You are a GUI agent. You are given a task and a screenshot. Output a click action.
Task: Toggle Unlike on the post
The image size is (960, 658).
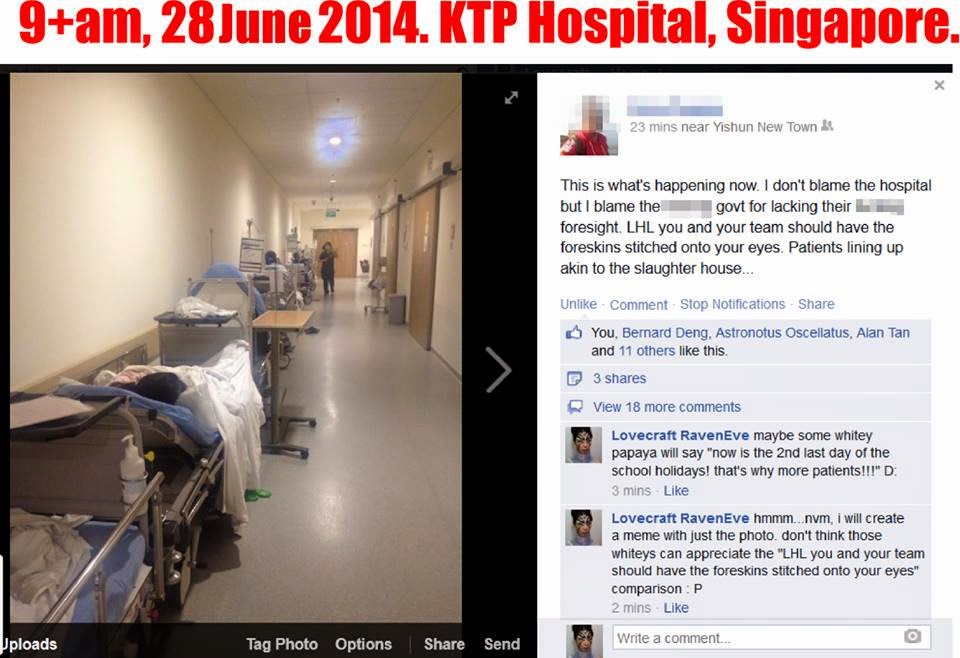pyautogui.click(x=578, y=304)
